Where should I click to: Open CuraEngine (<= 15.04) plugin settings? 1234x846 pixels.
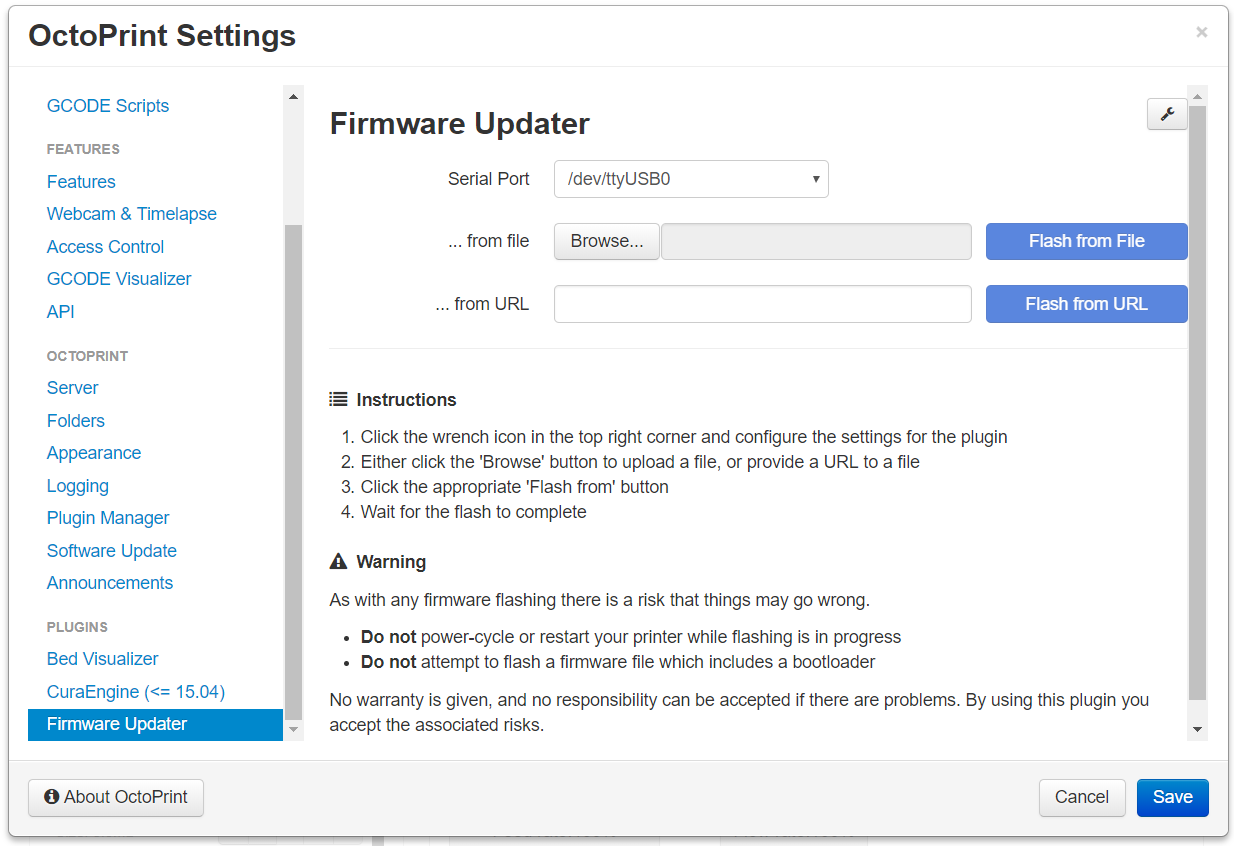(x=136, y=692)
